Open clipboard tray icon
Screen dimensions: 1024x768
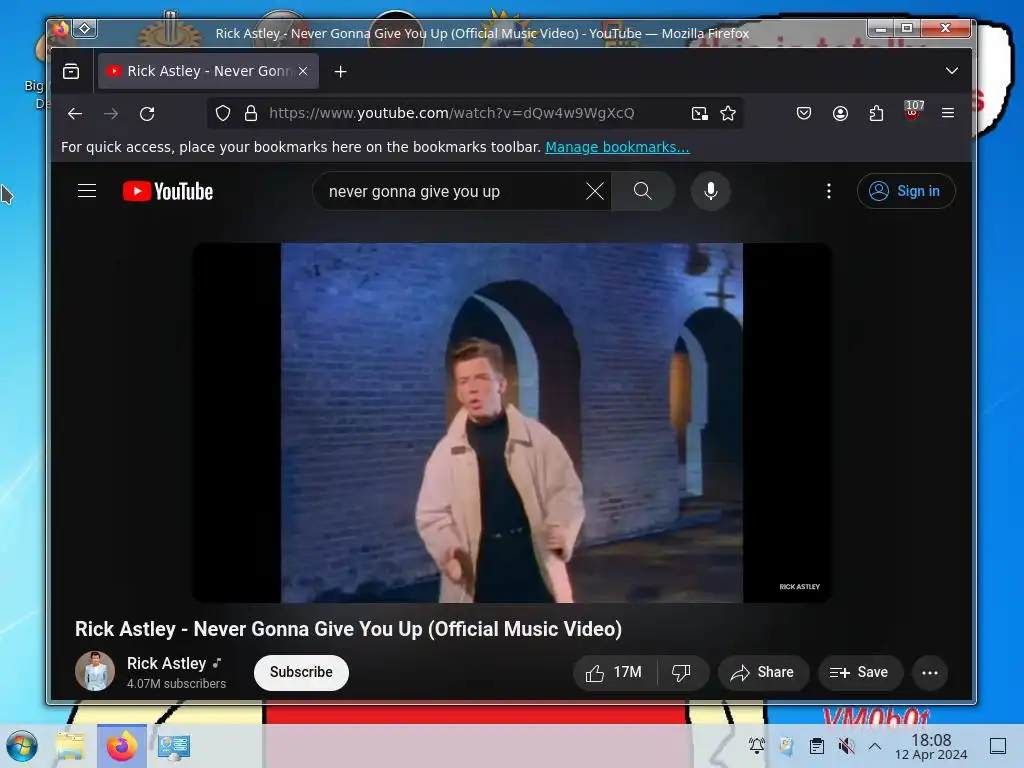816,746
